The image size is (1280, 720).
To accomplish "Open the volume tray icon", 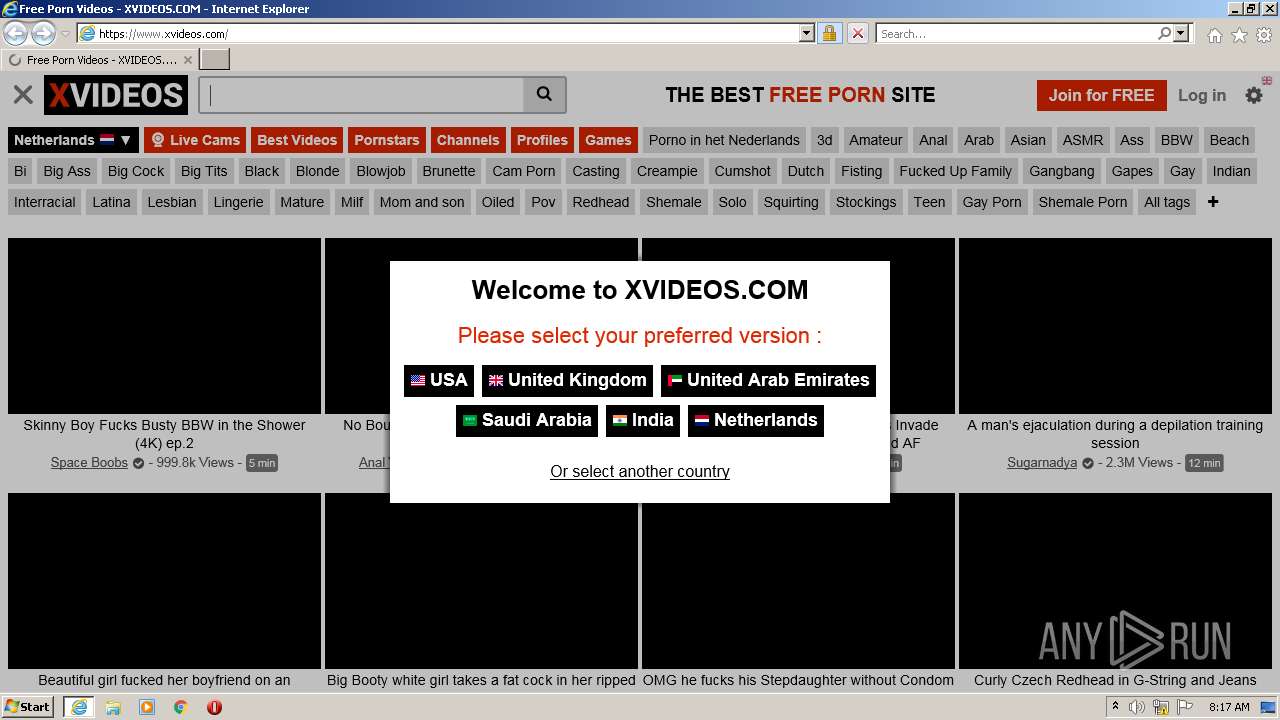I will point(1137,707).
